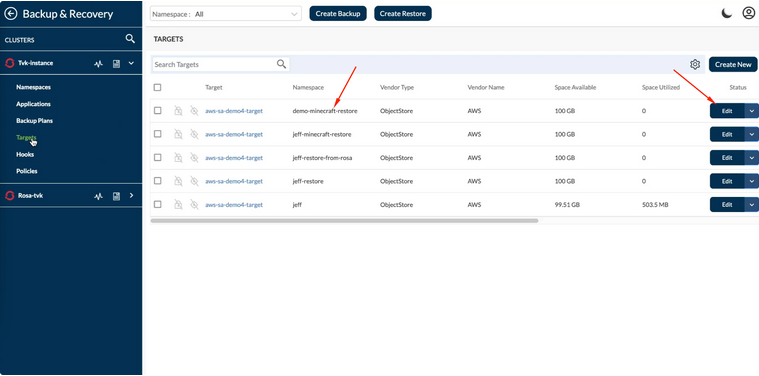Check the demo-minecraft-restore target row
The image size is (759, 376).
coord(157,111)
